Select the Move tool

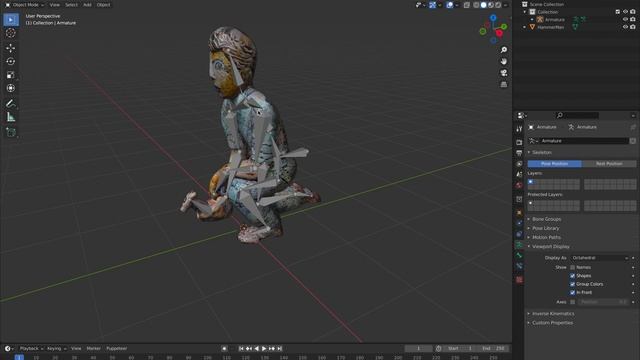(x=11, y=48)
